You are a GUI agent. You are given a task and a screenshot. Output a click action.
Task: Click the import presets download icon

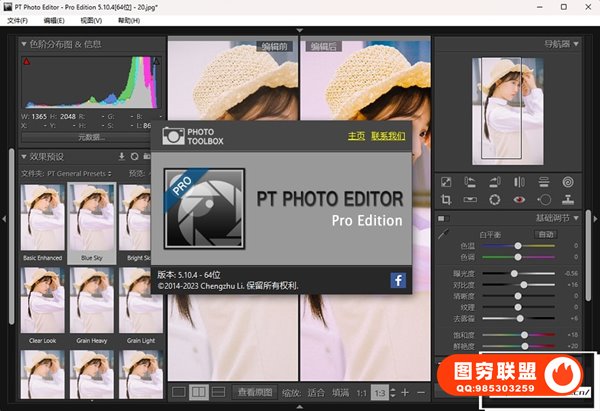(x=121, y=156)
